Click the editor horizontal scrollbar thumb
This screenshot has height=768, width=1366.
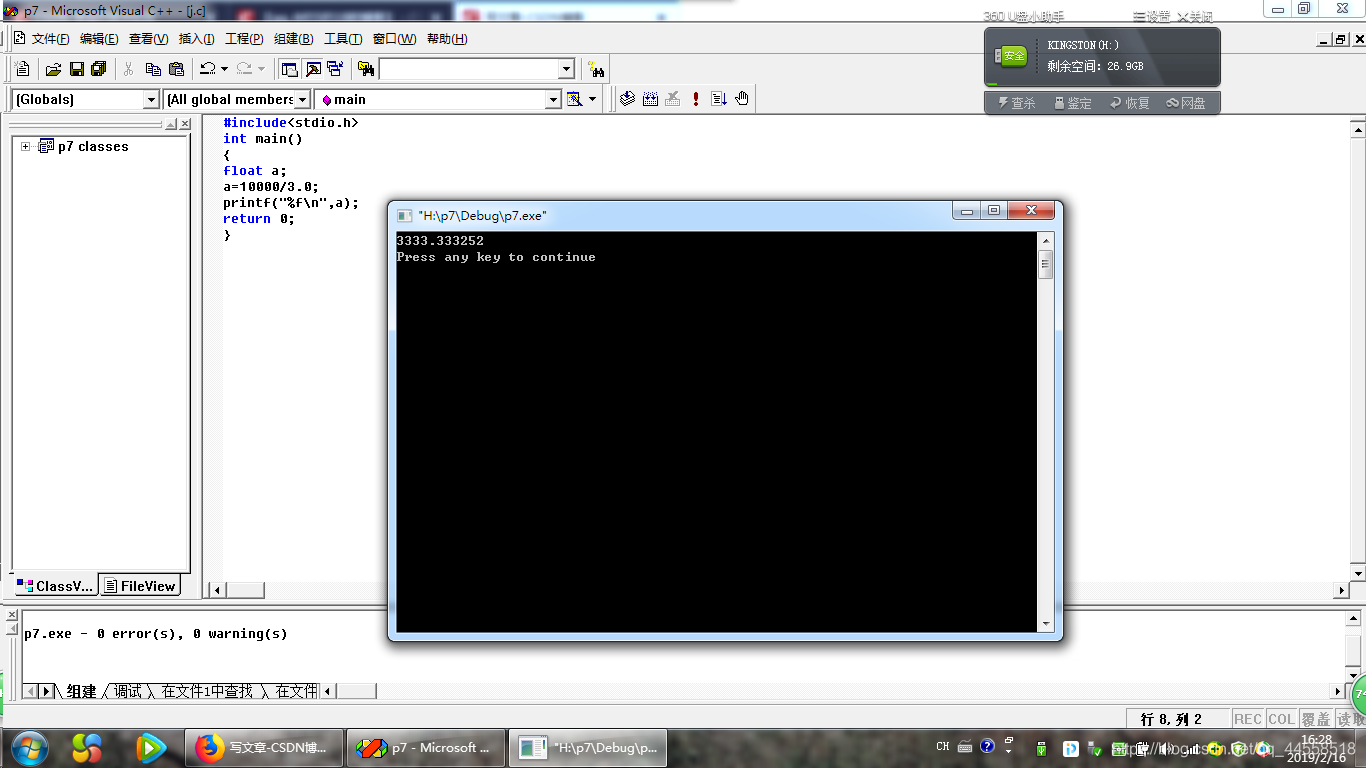click(x=245, y=590)
